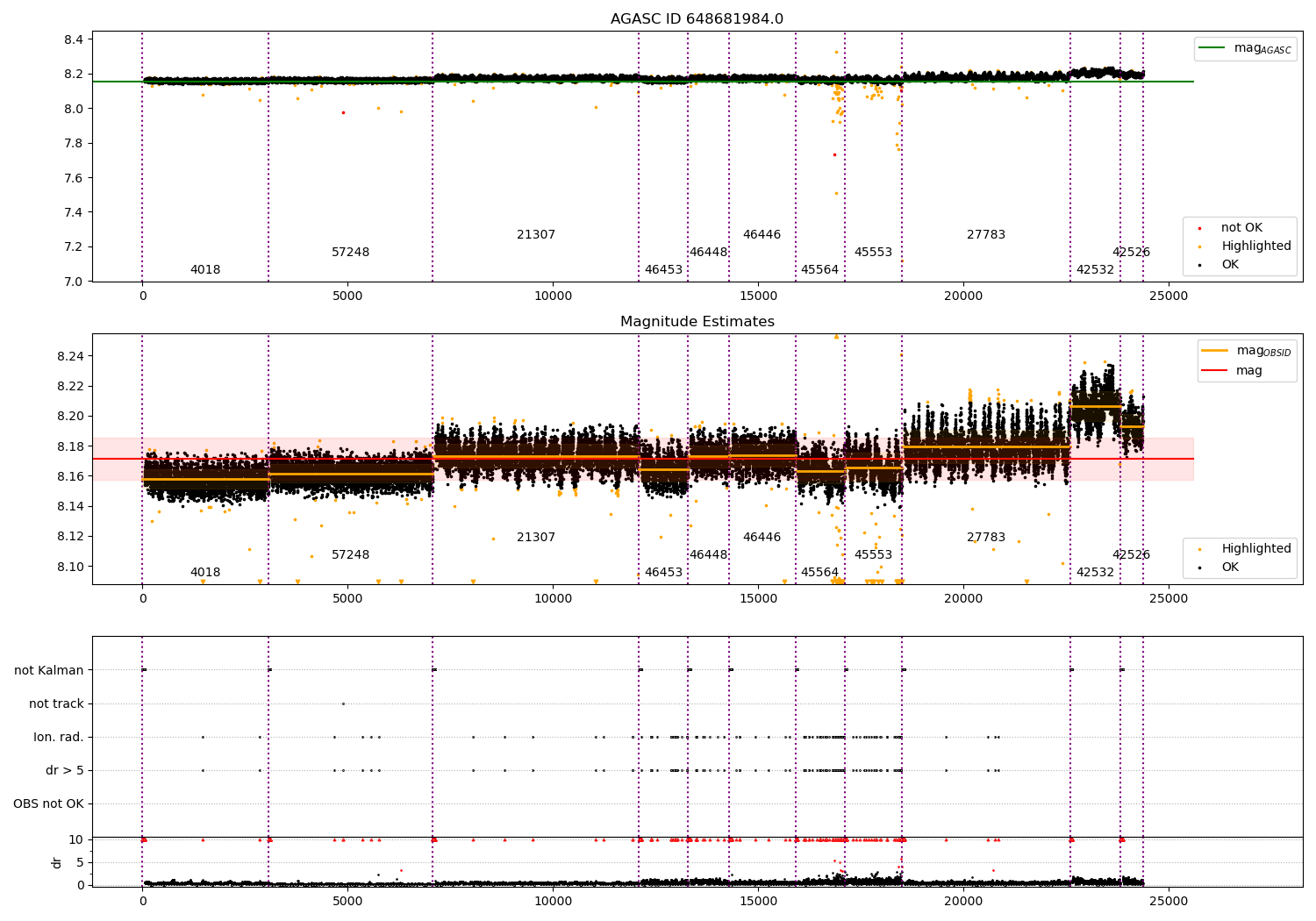The image size is (1316, 921).
Task: Select the Magnitude Estimates subplot title
Action: [x=697, y=322]
